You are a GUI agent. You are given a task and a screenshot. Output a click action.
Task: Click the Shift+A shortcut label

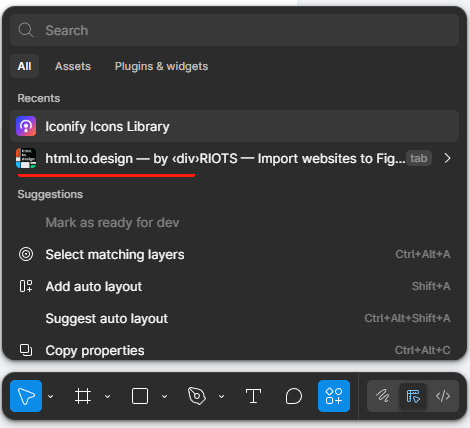tap(431, 286)
